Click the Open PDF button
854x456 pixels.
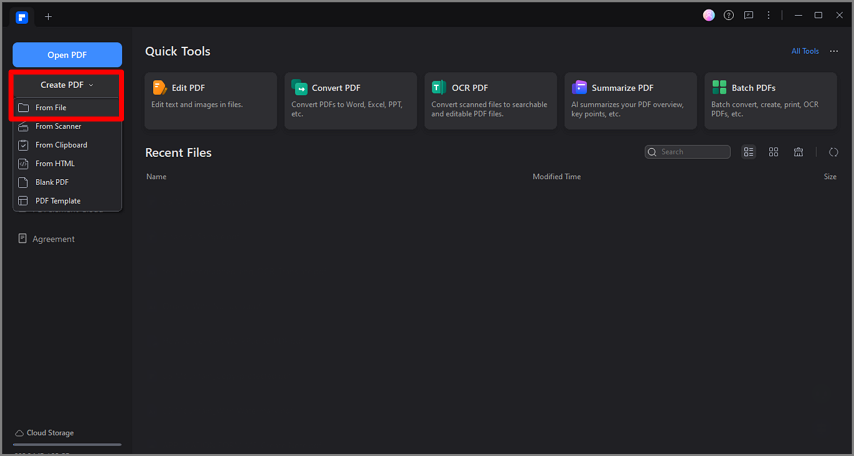click(67, 55)
